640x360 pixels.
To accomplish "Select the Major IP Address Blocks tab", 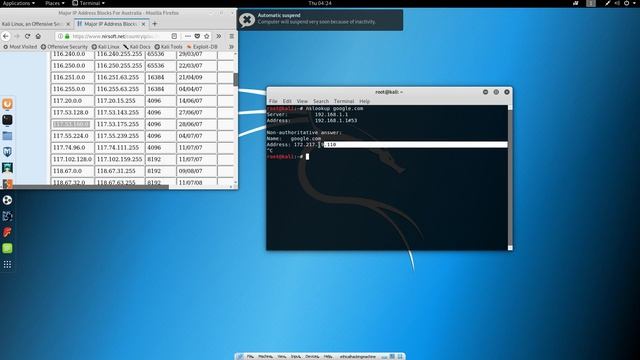I will click(111, 24).
